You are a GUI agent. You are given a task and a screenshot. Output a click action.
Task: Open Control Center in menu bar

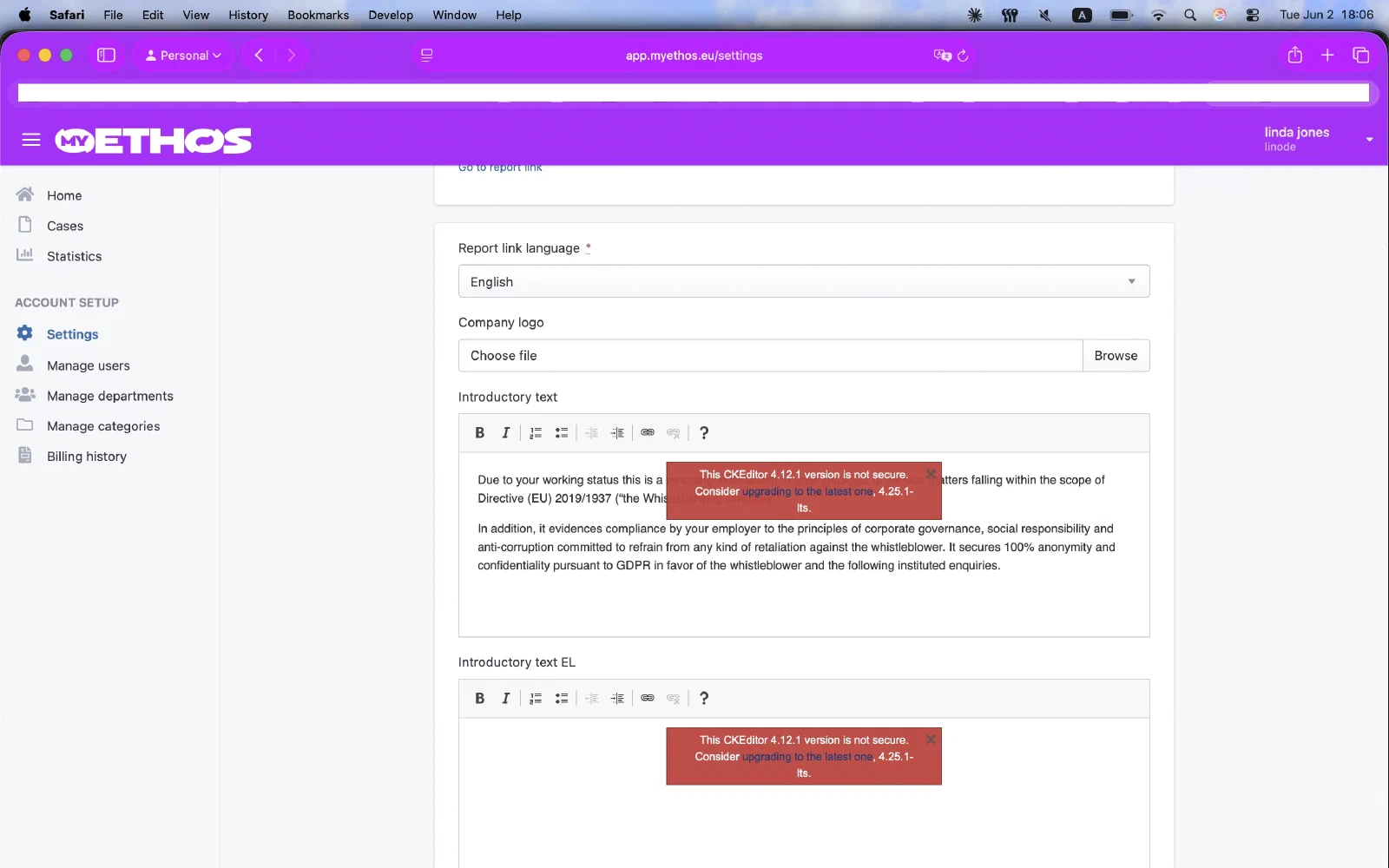pos(1252,15)
